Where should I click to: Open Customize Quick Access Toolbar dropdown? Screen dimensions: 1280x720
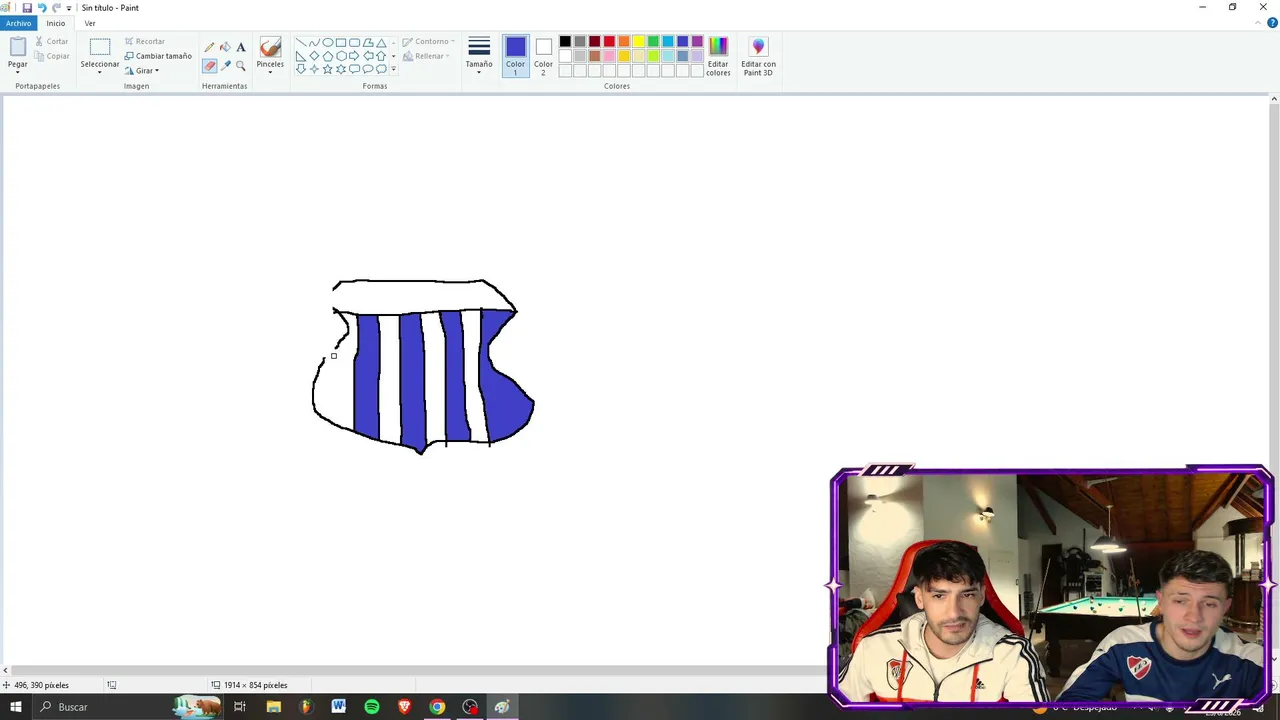click(x=69, y=8)
